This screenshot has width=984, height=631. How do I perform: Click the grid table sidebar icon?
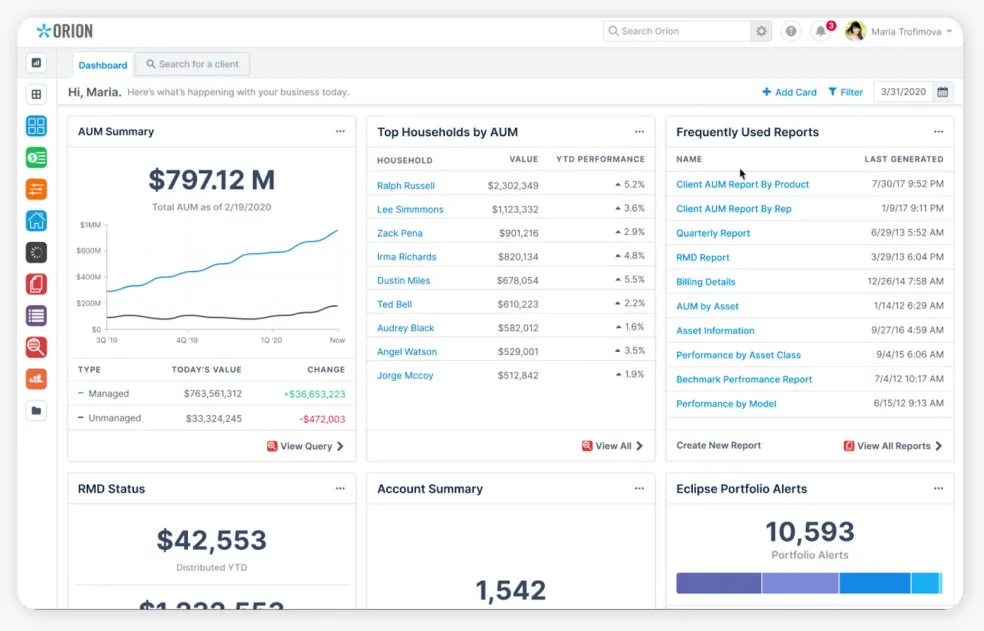[36, 94]
